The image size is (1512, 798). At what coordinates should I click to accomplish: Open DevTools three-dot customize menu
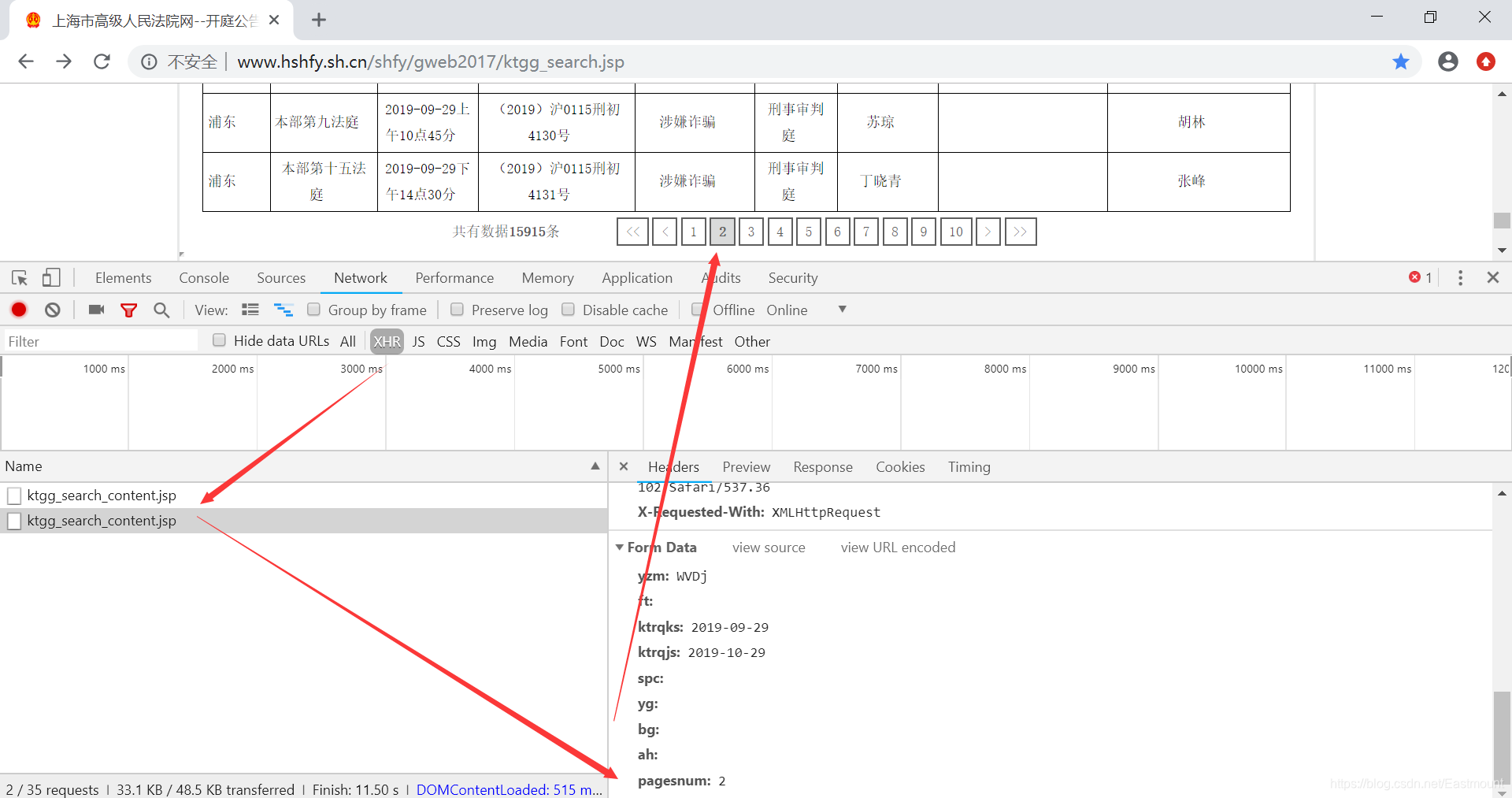tap(1460, 277)
